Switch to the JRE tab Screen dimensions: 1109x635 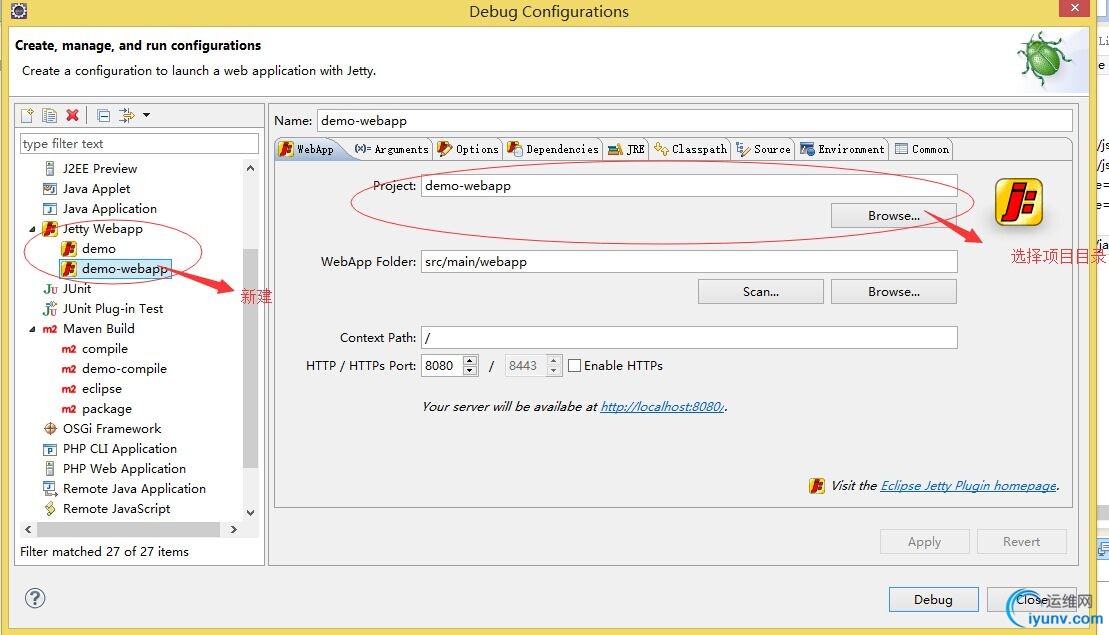(627, 149)
